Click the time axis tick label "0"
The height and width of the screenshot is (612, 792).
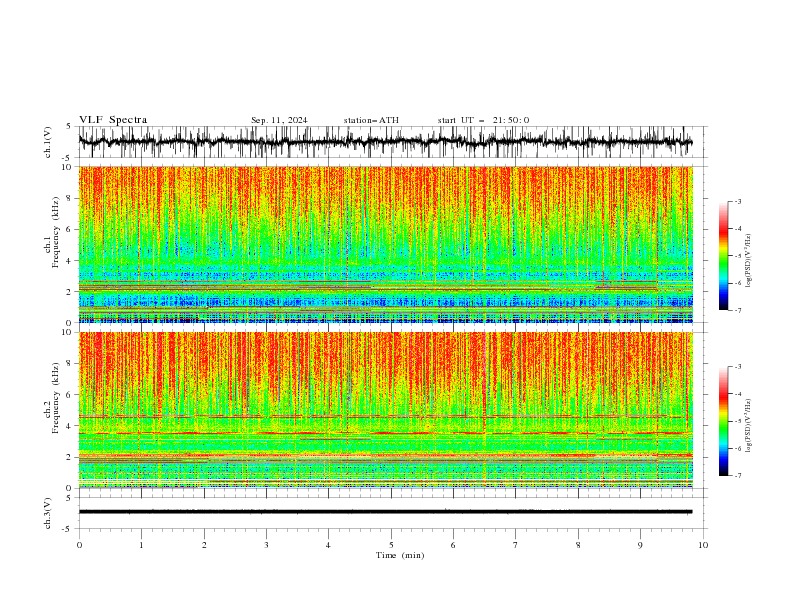[x=79, y=545]
